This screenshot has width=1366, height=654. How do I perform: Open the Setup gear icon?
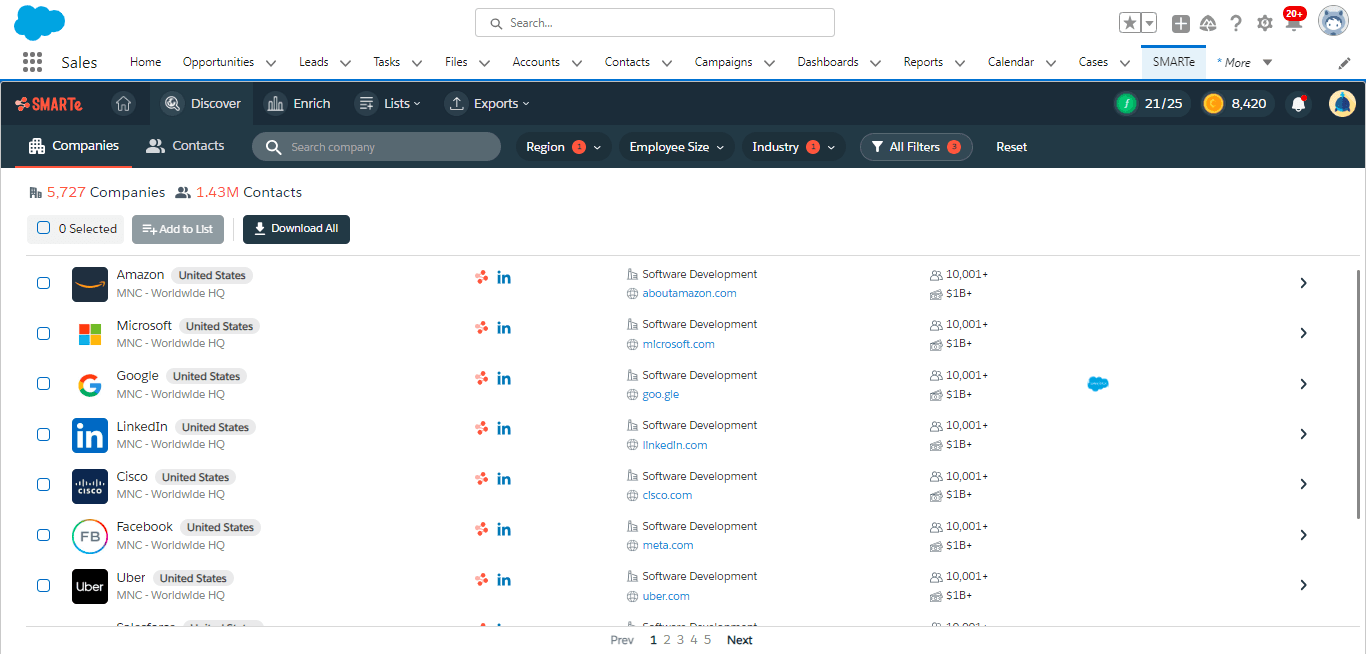pyautogui.click(x=1265, y=23)
